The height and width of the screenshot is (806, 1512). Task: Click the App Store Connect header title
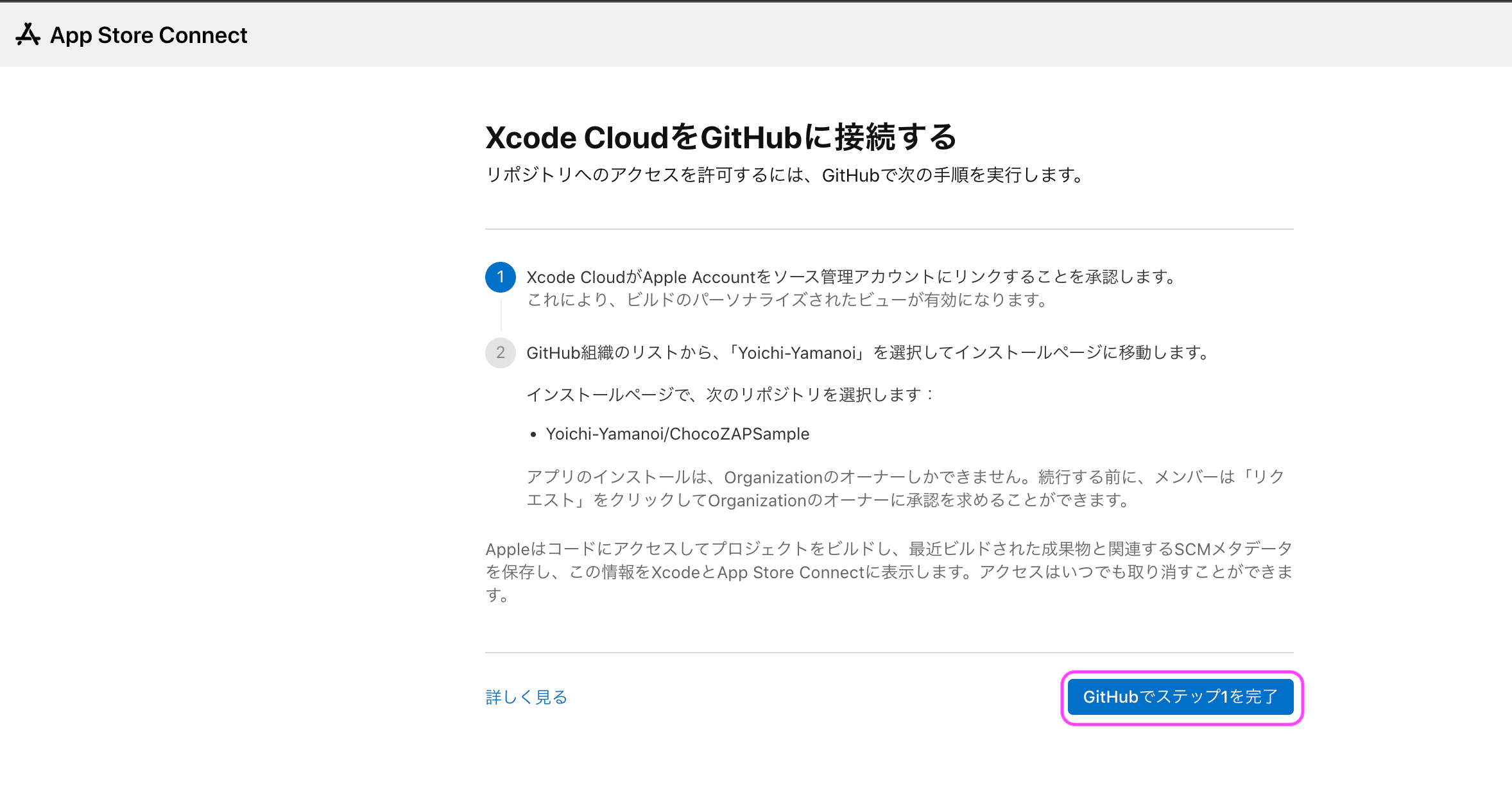coord(148,35)
